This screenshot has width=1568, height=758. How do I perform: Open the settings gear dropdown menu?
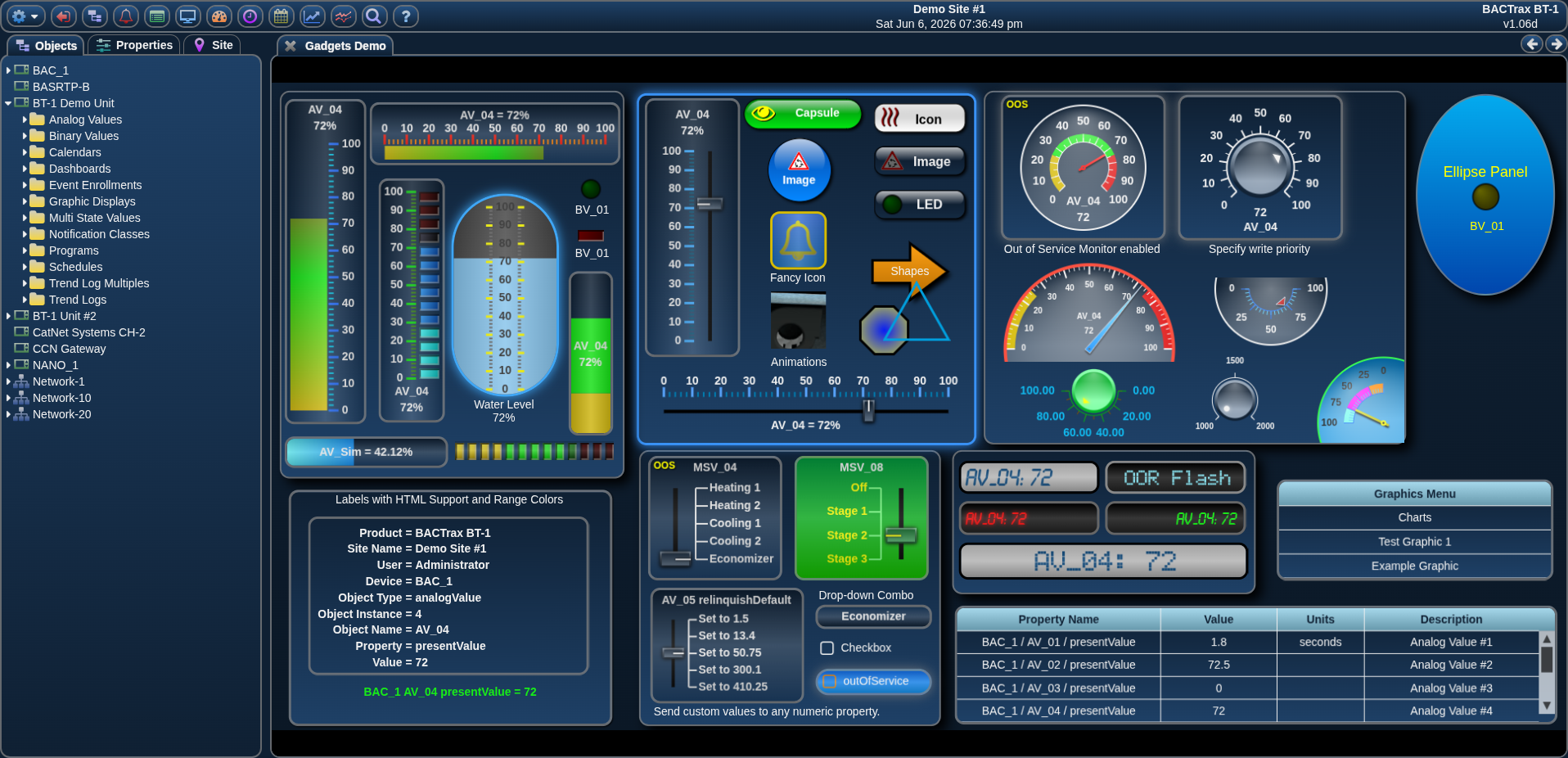pos(24,16)
